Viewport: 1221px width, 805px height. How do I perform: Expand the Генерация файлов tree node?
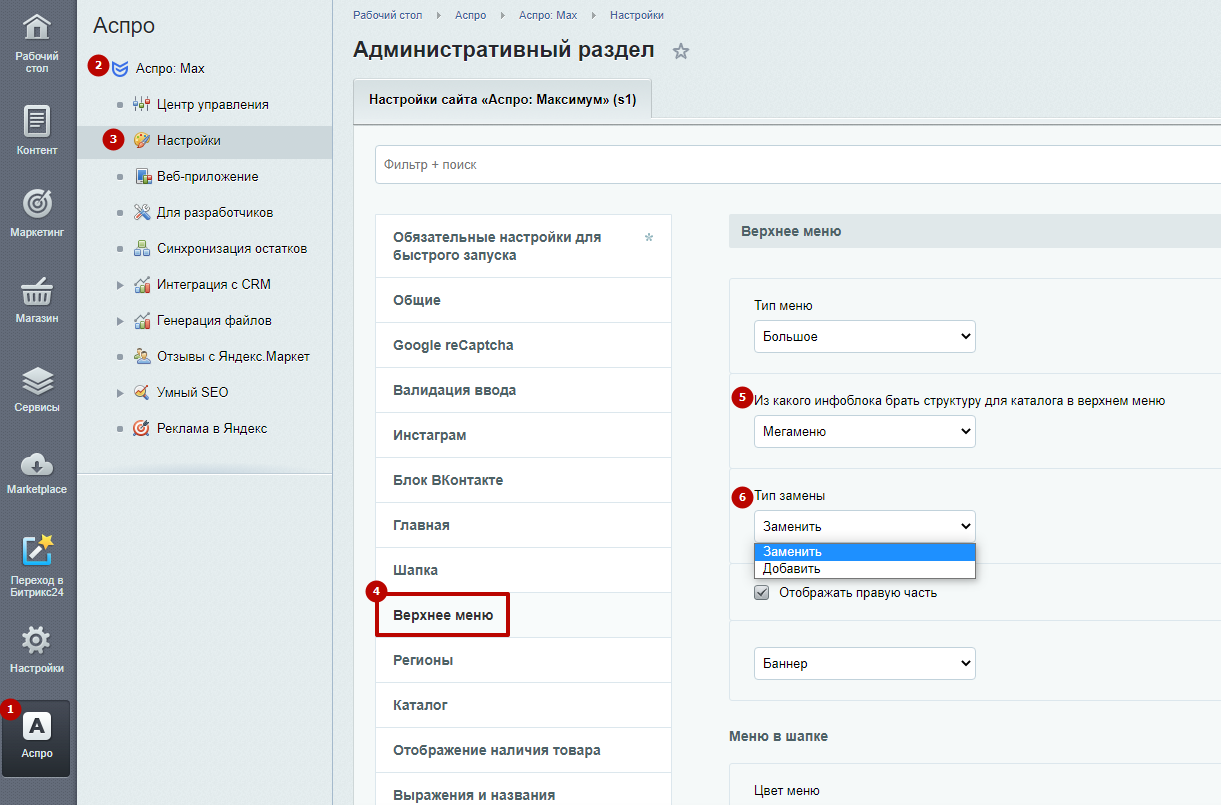tap(121, 320)
